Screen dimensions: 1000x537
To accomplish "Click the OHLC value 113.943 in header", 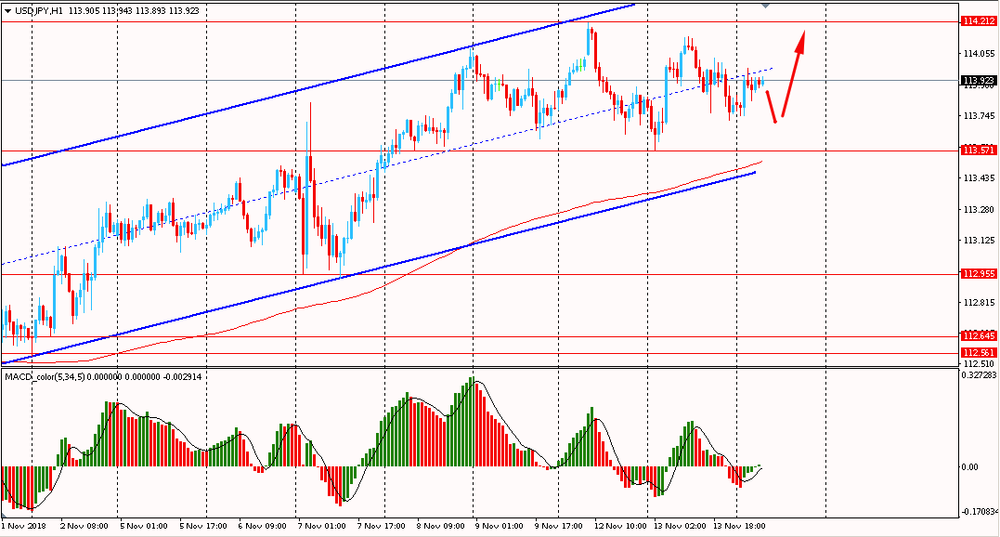I will click(117, 11).
